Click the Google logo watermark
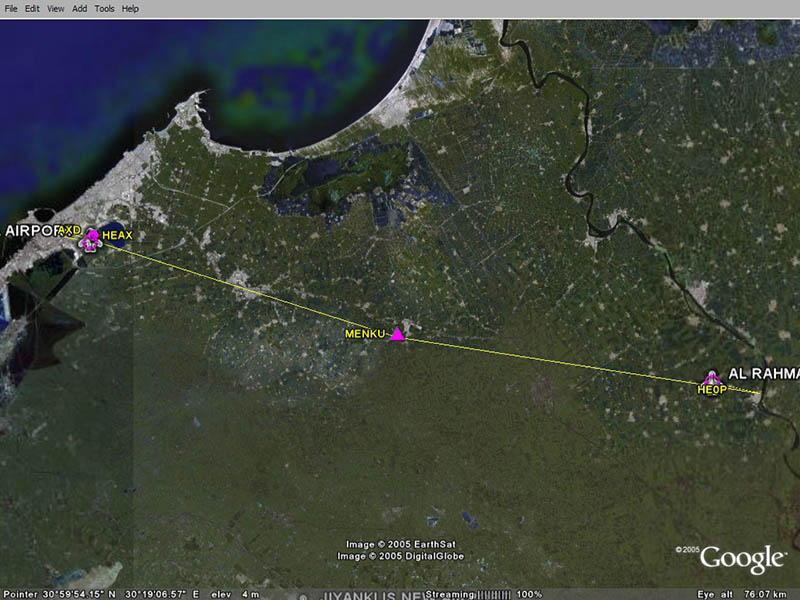The height and width of the screenshot is (600, 800). (742, 558)
